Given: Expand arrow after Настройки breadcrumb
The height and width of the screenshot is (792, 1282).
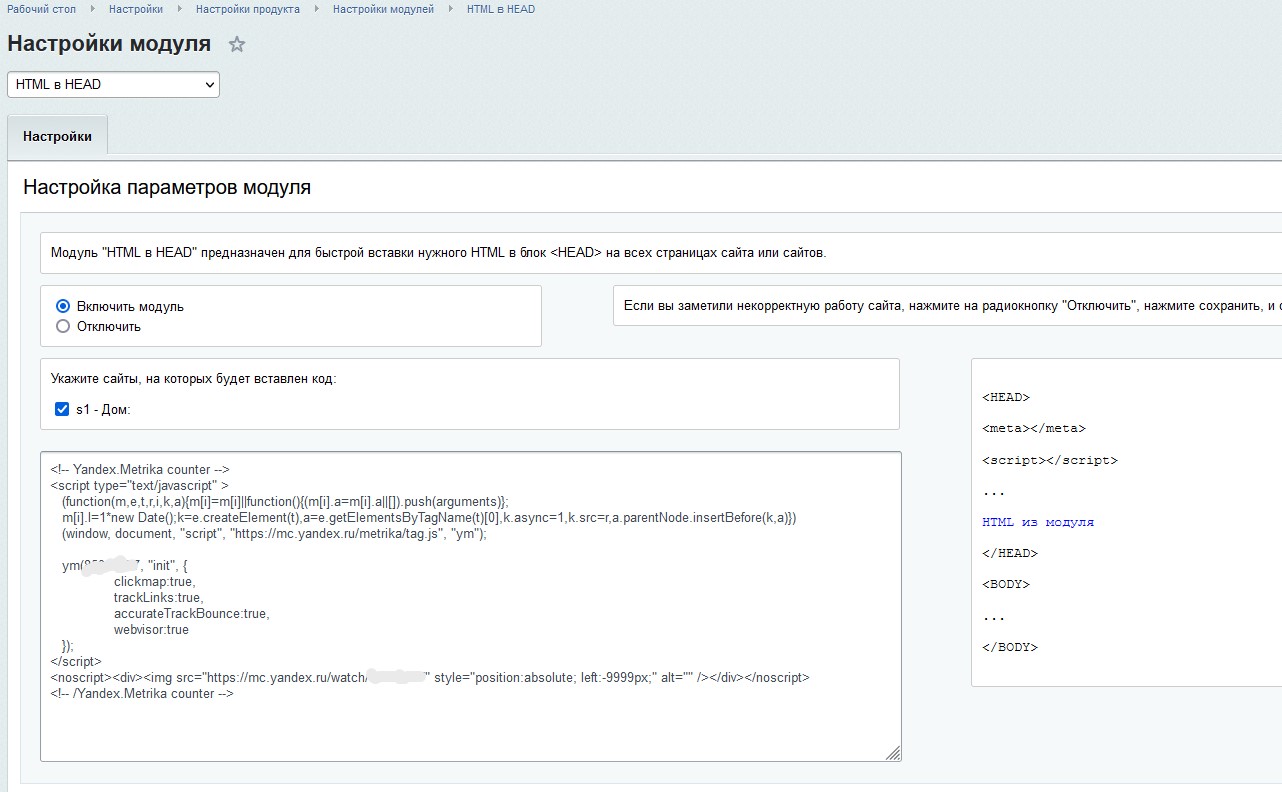Looking at the screenshot, I should pos(180,9).
